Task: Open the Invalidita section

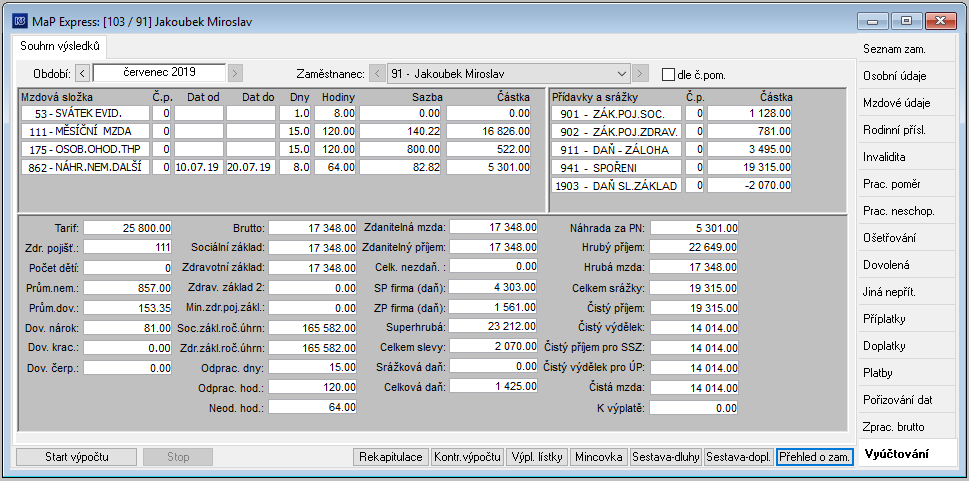Action: click(907, 157)
